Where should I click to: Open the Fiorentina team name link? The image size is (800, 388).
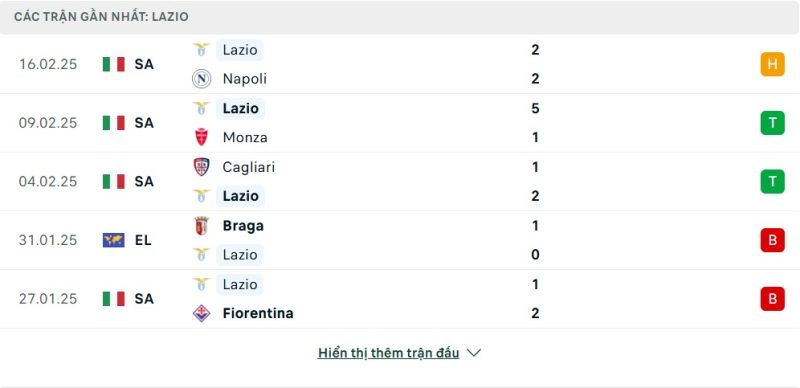(258, 313)
